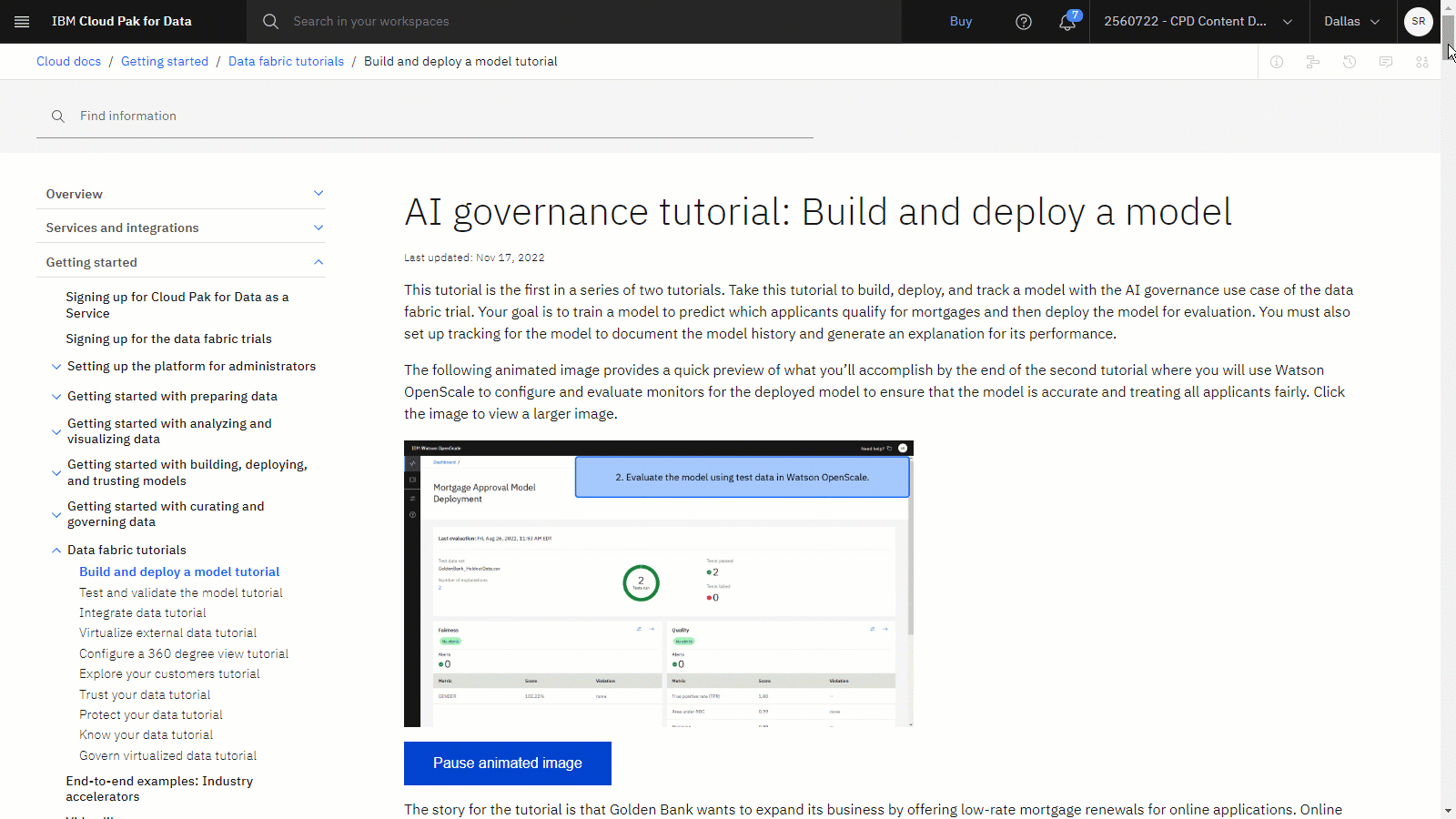Expand 'Getting started with building, deploying, and trusting models'
The image size is (1456, 819).
click(x=56, y=472)
